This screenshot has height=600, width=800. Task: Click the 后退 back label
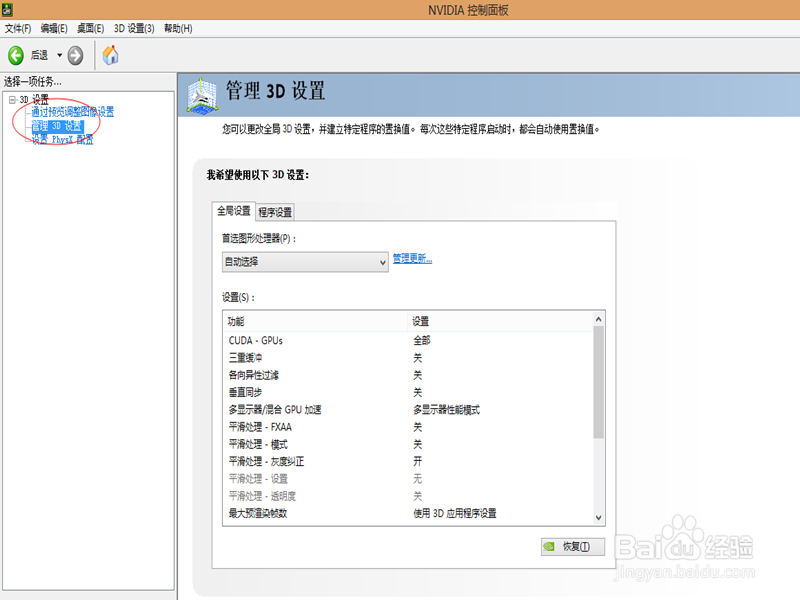coord(39,55)
